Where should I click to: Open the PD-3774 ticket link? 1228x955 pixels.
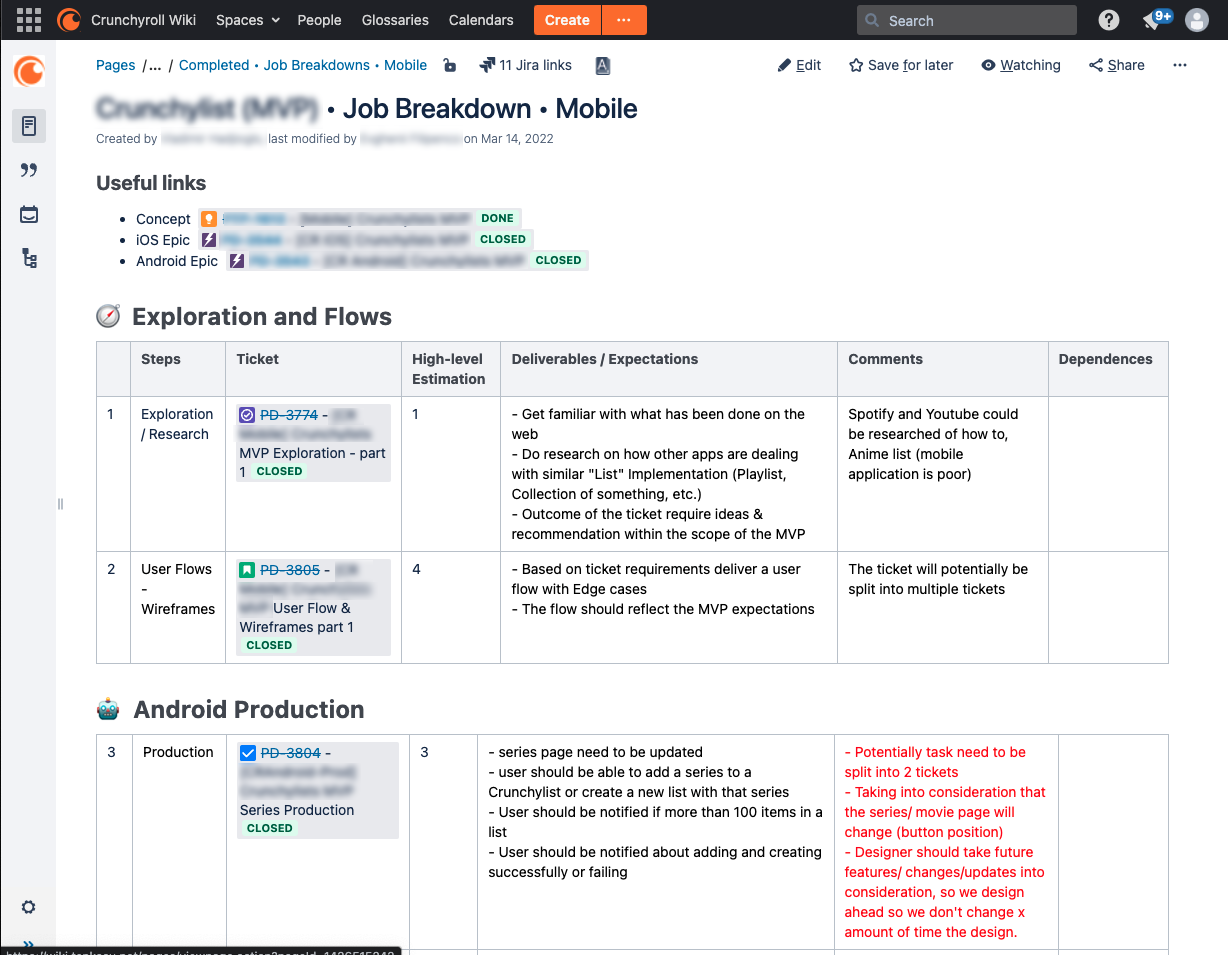289,414
